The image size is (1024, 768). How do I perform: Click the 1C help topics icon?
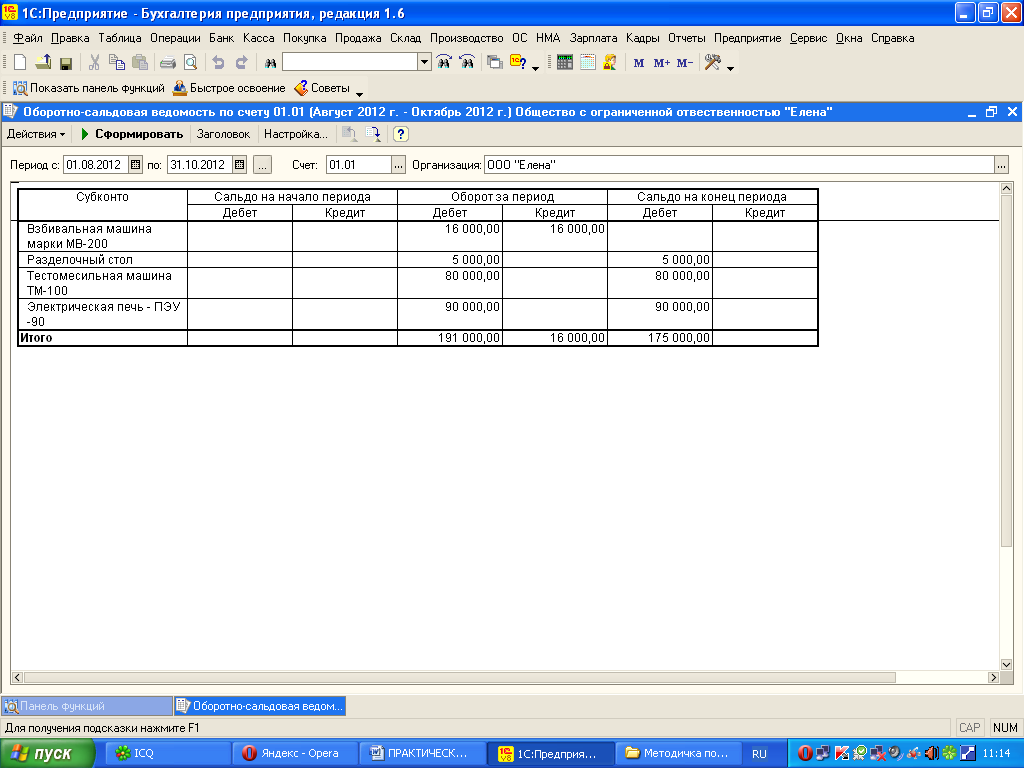tap(518, 63)
